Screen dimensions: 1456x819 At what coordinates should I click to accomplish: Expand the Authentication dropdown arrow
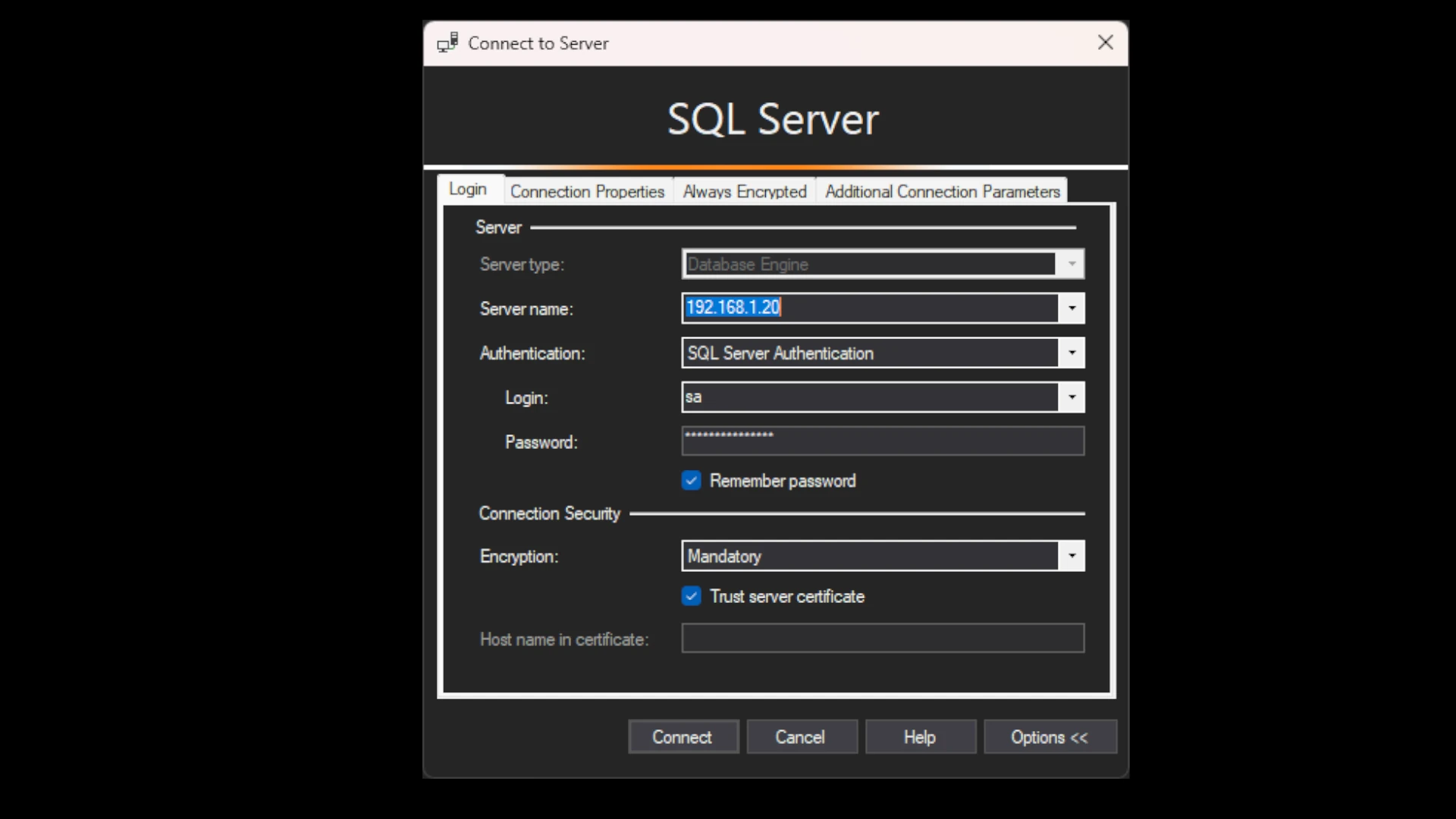[1072, 353]
